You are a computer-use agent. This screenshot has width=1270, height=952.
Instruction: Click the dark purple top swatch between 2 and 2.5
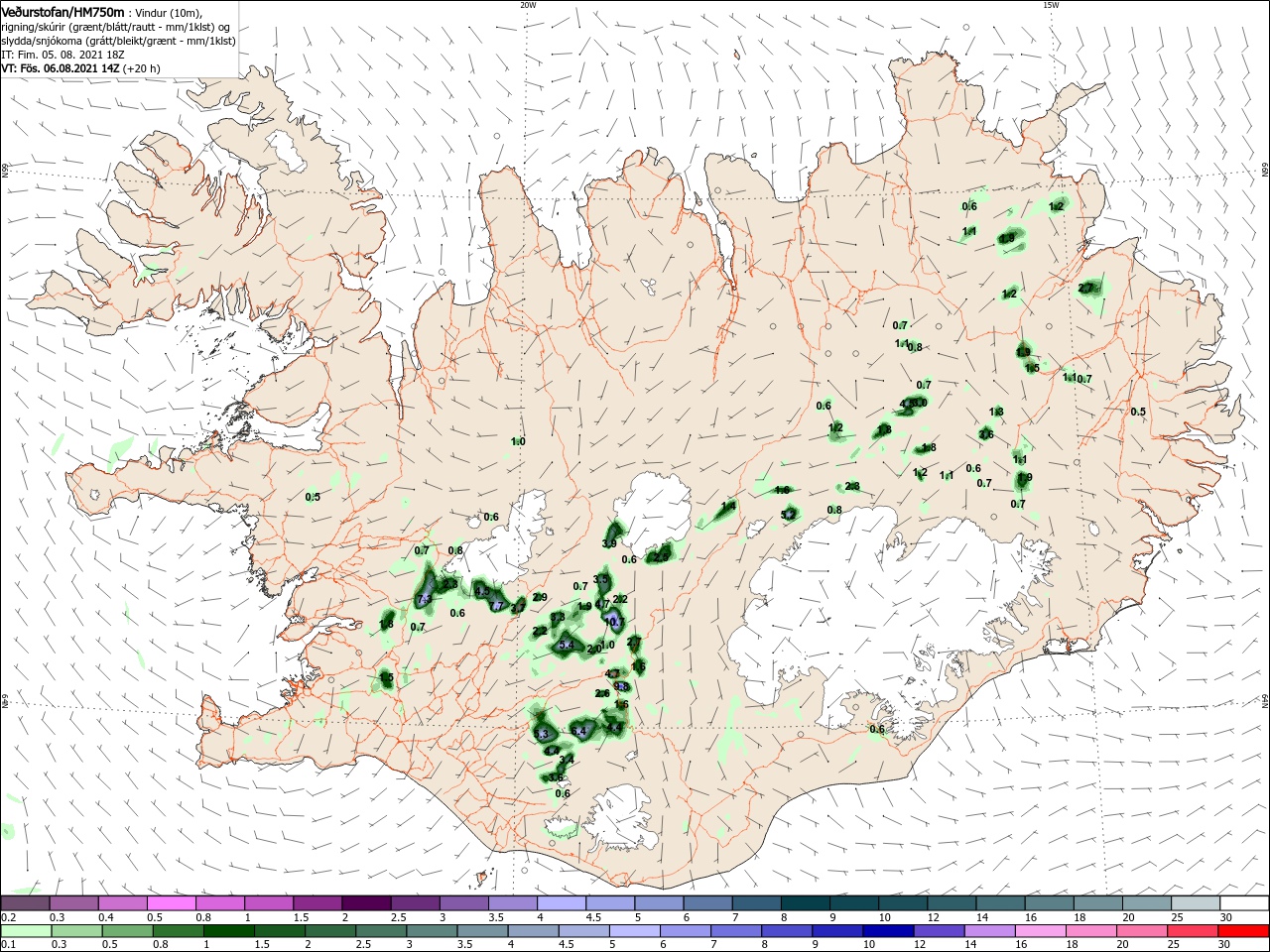(366, 903)
